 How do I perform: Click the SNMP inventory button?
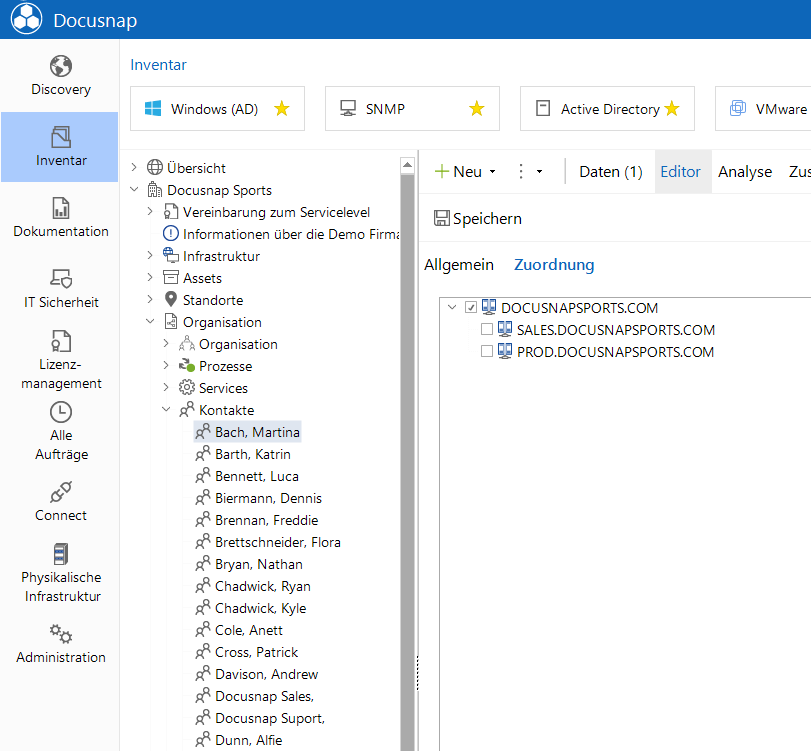[412, 109]
